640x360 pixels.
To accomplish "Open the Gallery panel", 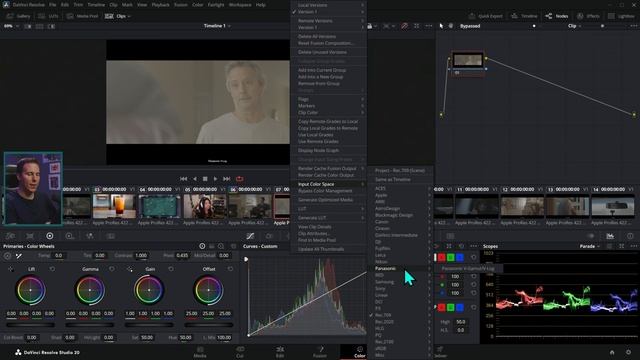I will click(18, 16).
